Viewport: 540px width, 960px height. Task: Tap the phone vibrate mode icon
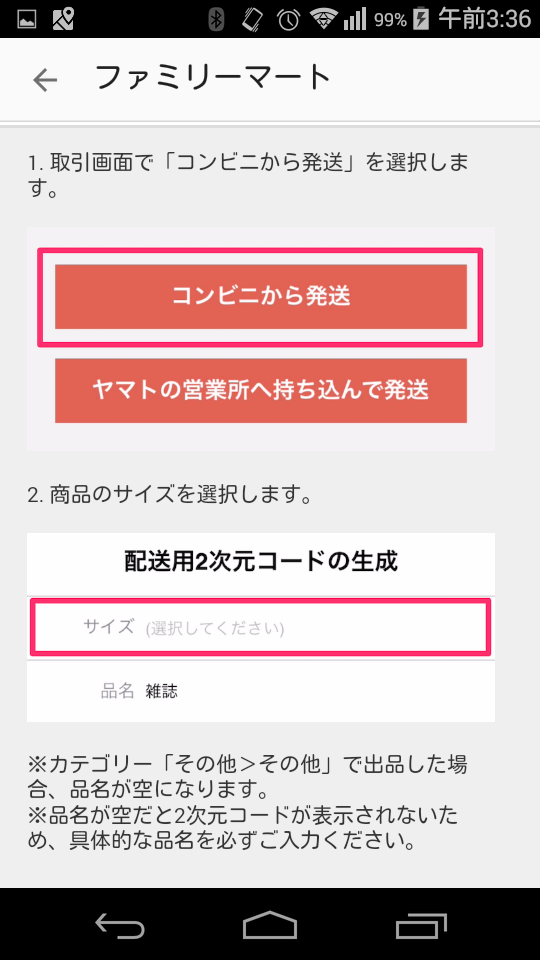pos(252,20)
